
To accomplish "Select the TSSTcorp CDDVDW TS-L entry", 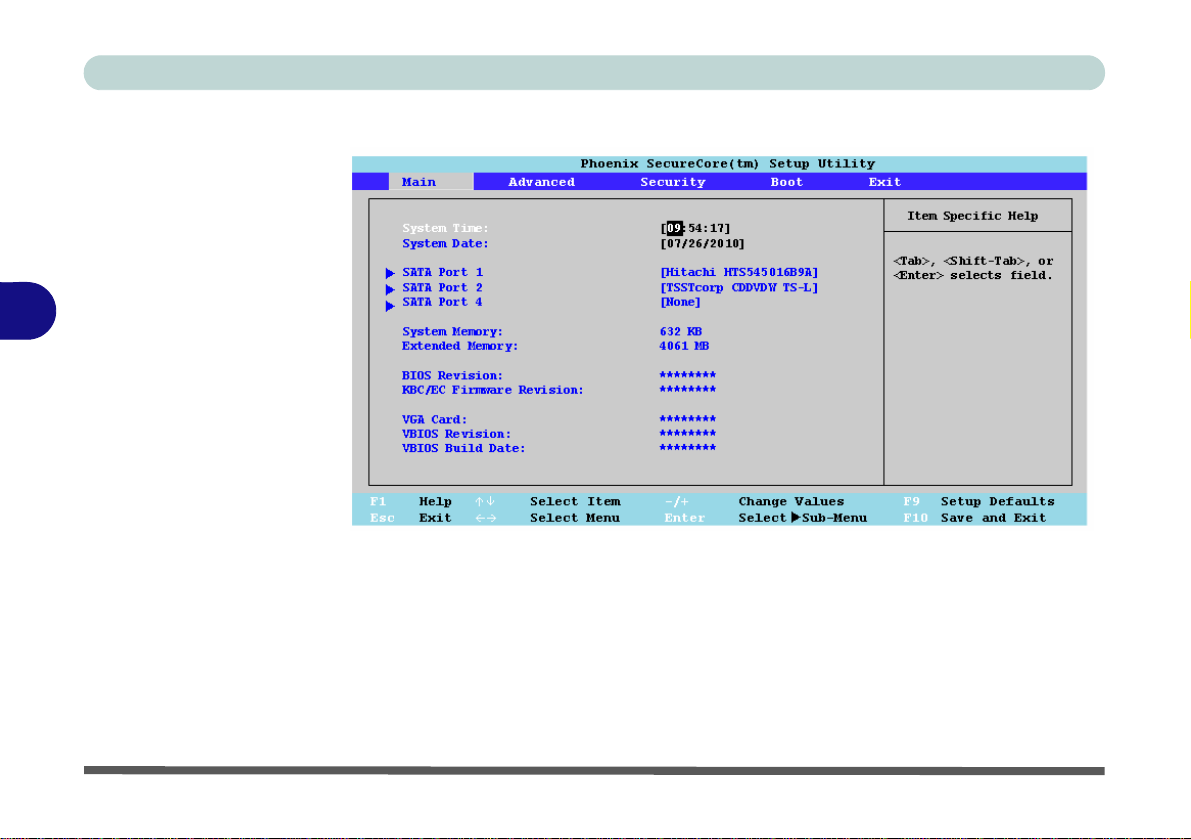I will point(739,288).
